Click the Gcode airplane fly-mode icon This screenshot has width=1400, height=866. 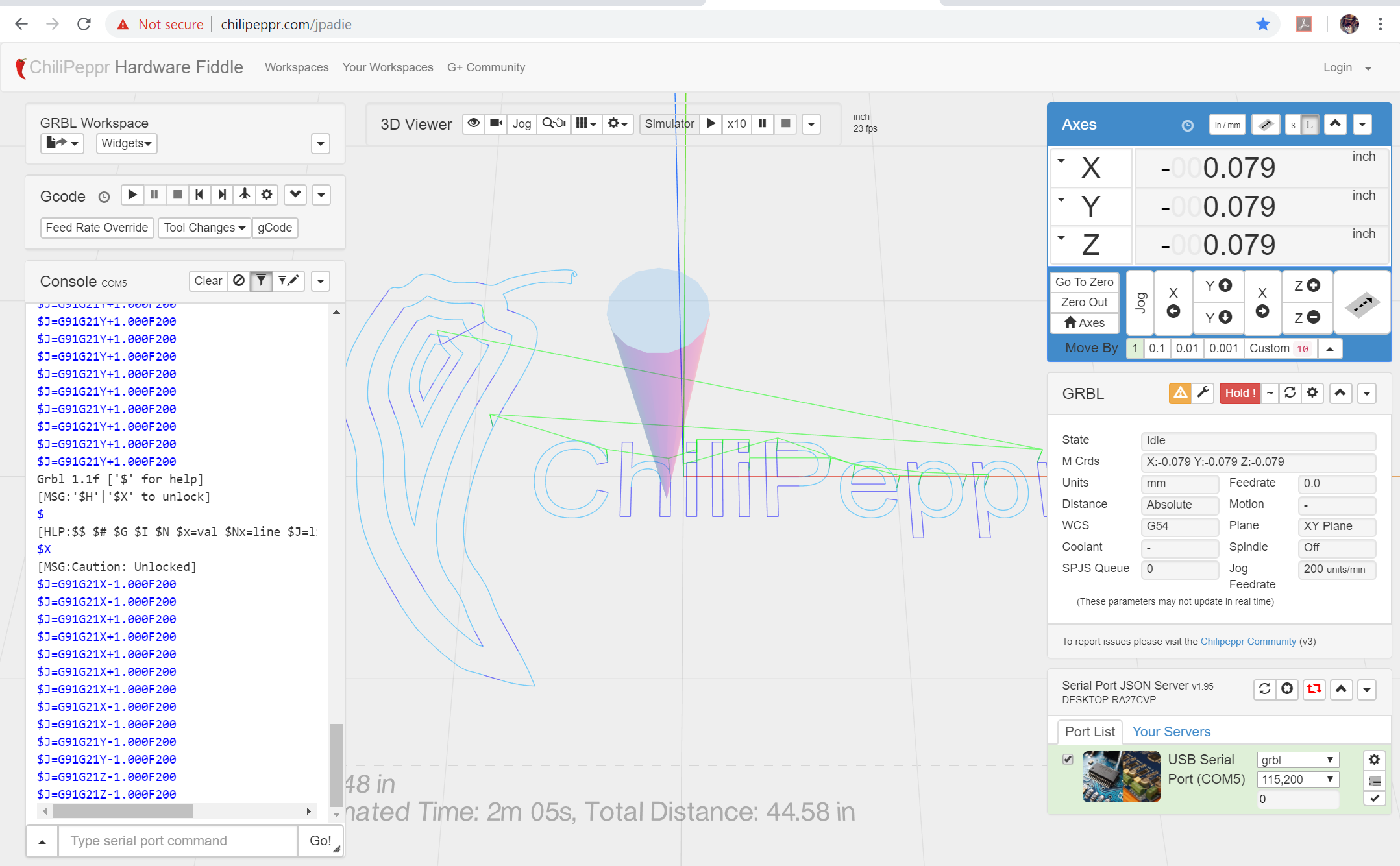click(x=244, y=195)
